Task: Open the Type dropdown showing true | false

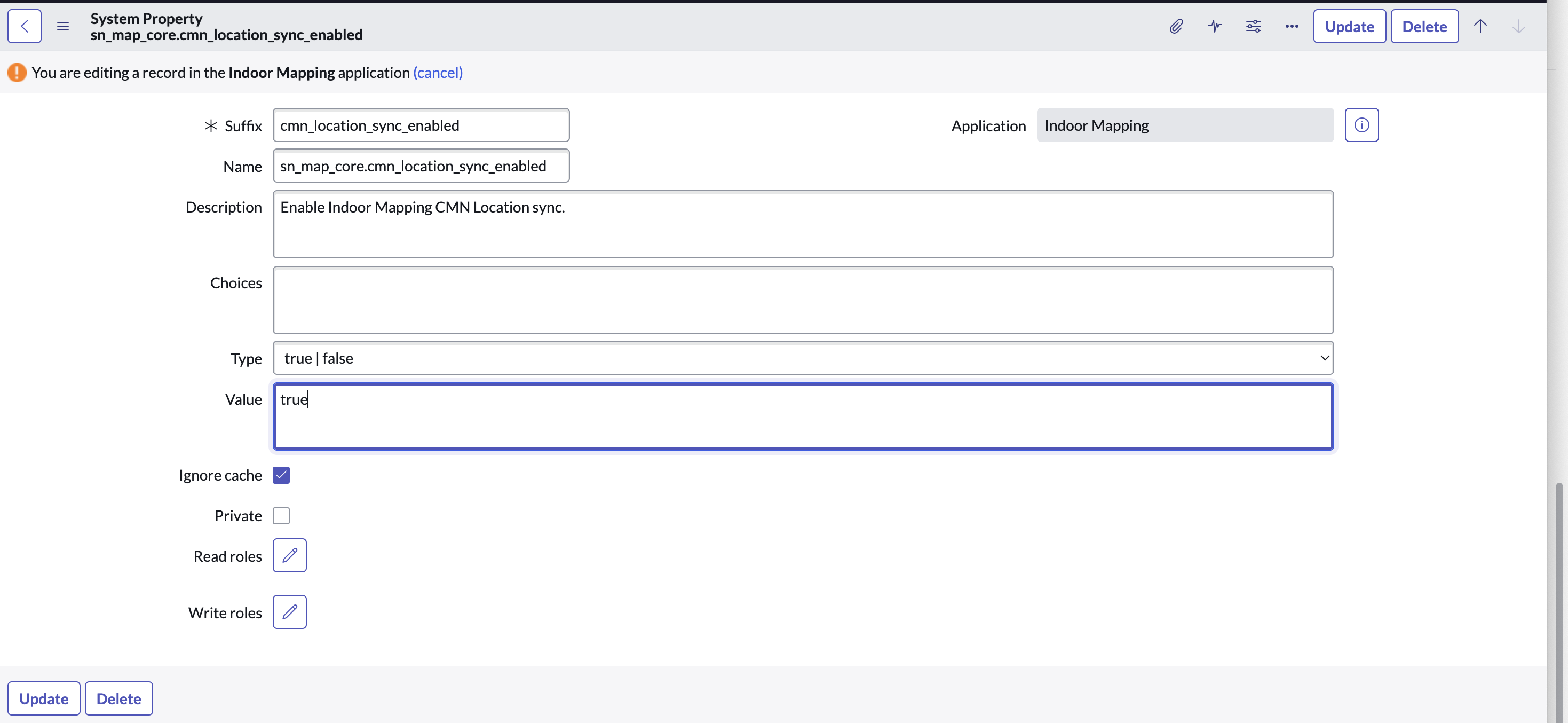Action: [803, 358]
